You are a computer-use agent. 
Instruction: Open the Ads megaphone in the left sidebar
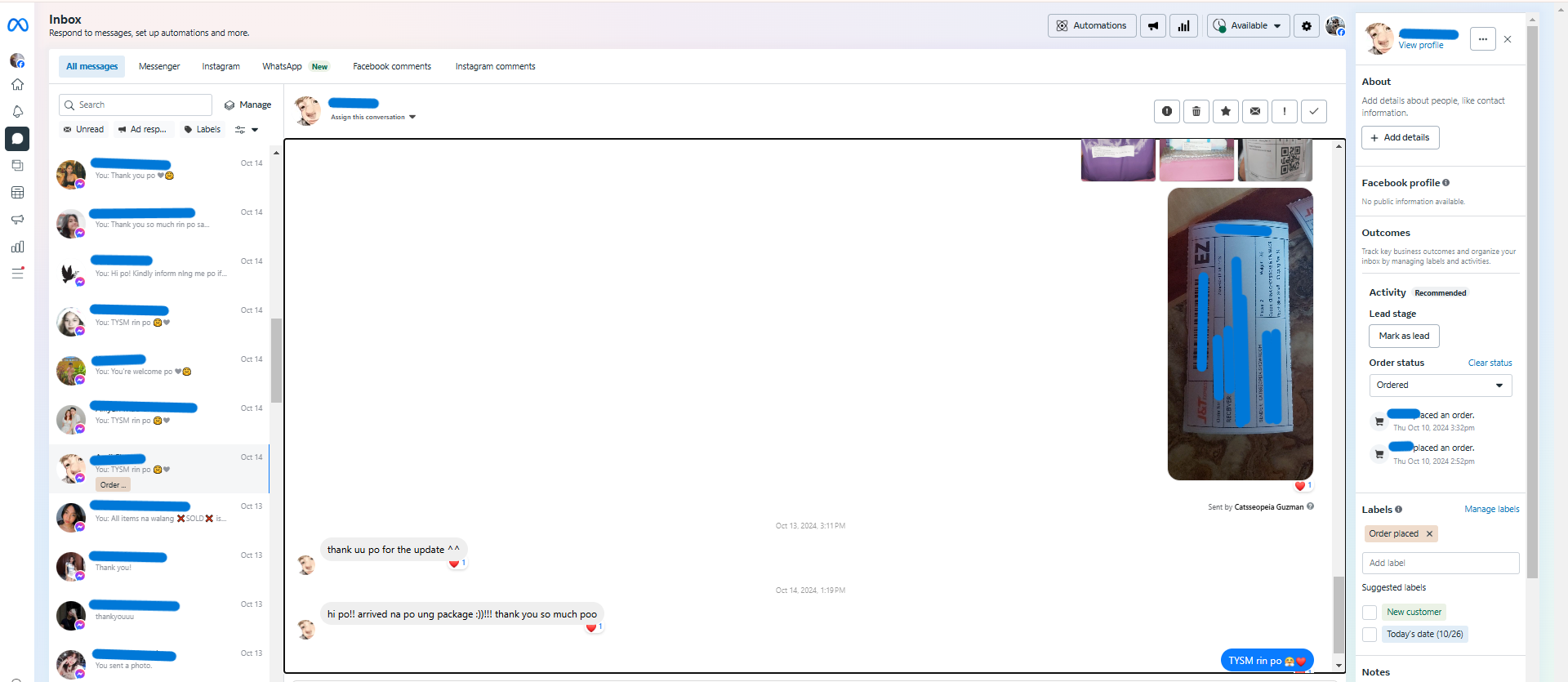[17, 219]
